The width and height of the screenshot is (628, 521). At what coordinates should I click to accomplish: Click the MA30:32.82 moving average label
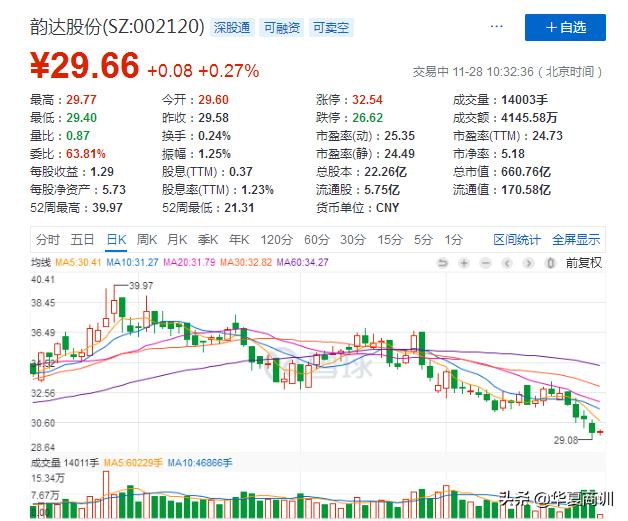(246, 262)
